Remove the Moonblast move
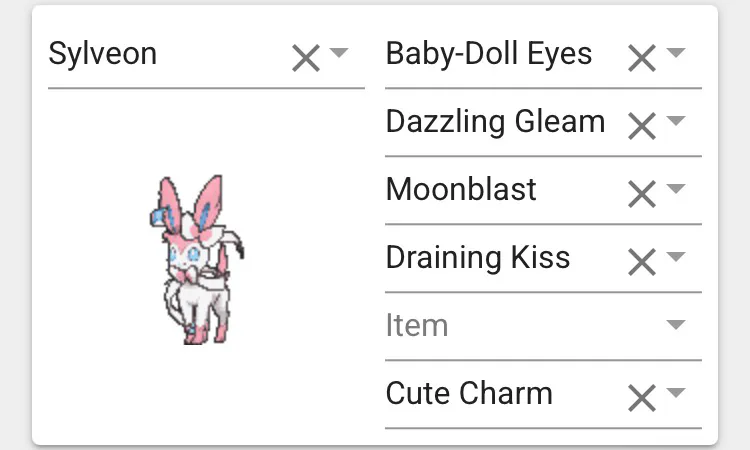The image size is (750, 450). [641, 194]
